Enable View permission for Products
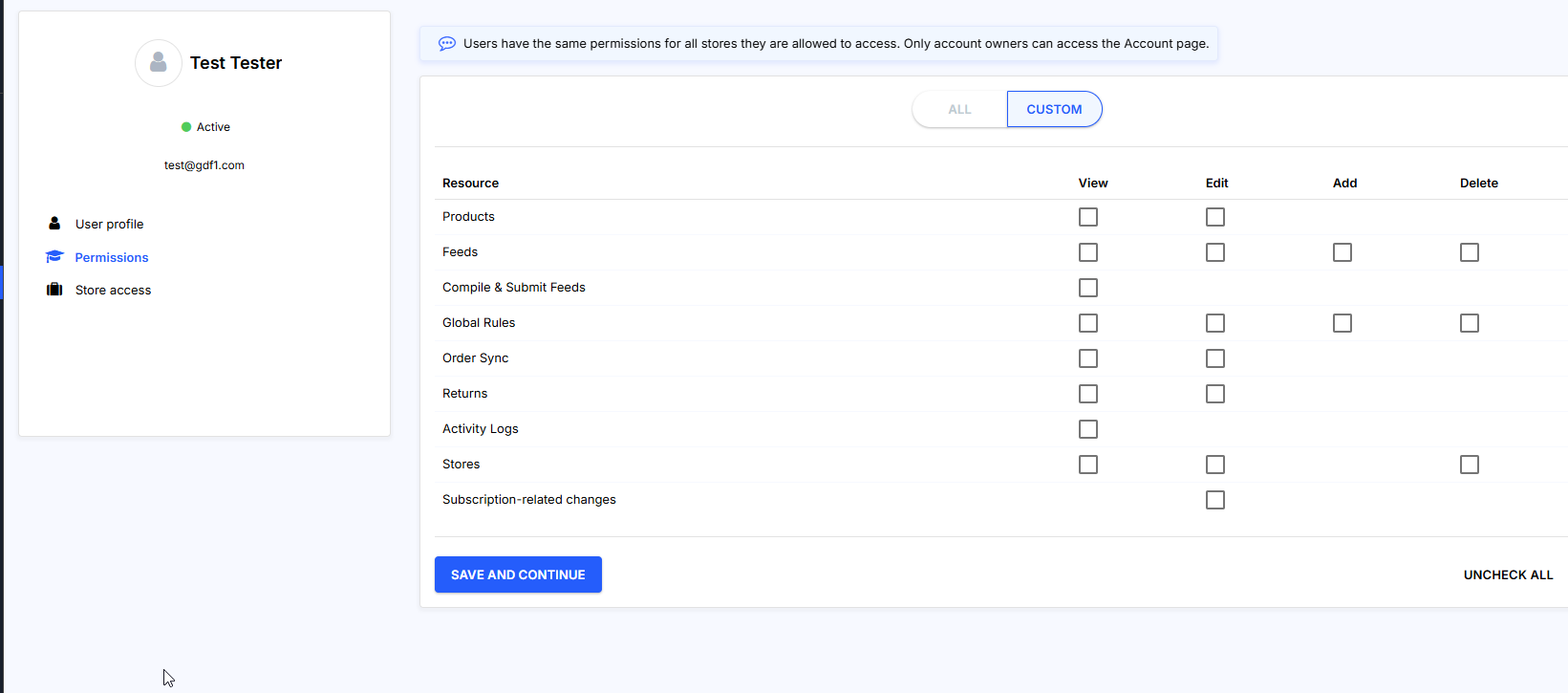Viewport: 1568px width, 693px height. [x=1088, y=217]
